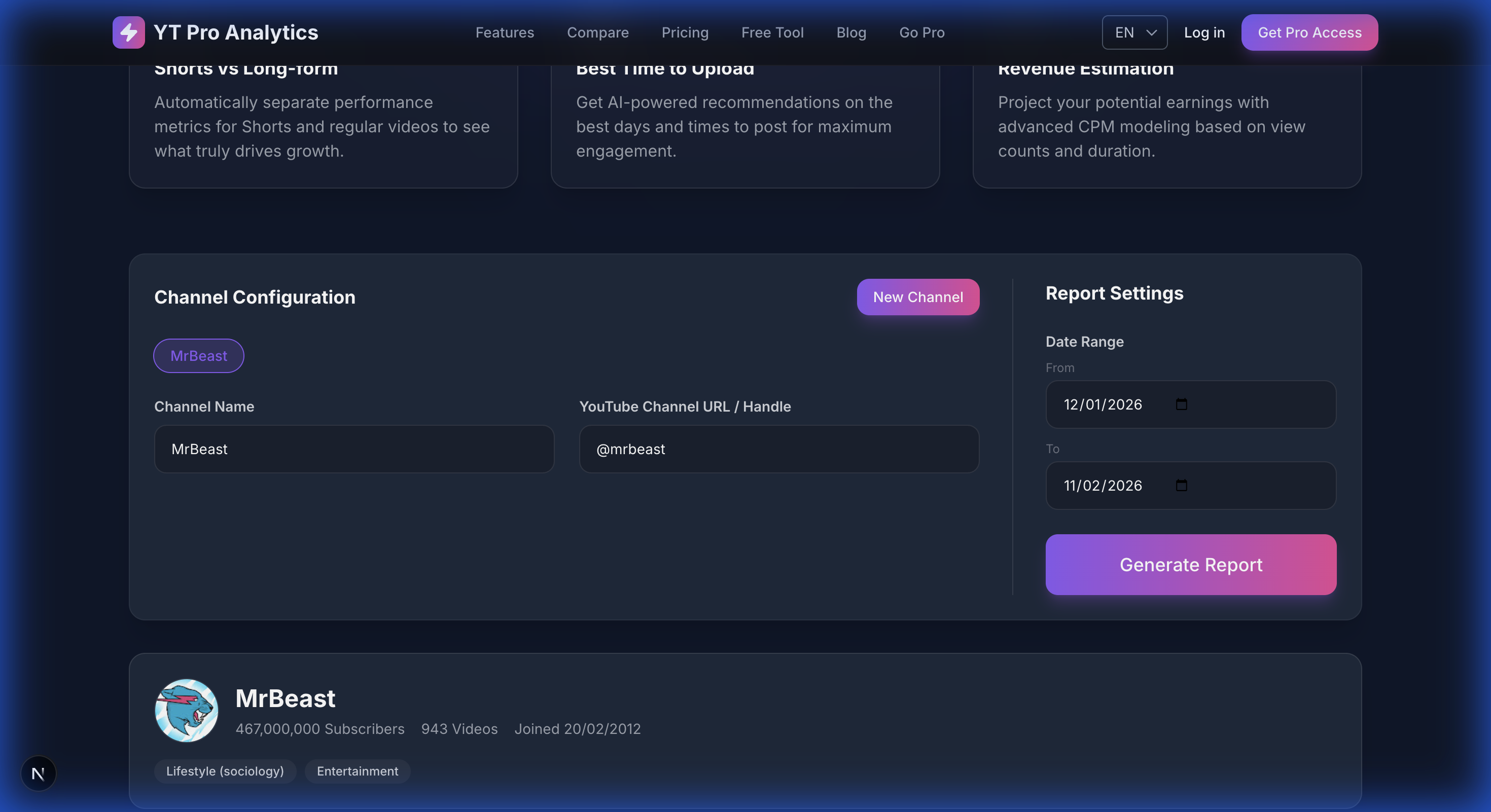Image resolution: width=1491 pixels, height=812 pixels.
Task: Click the Entertainment category tag
Action: [357, 771]
